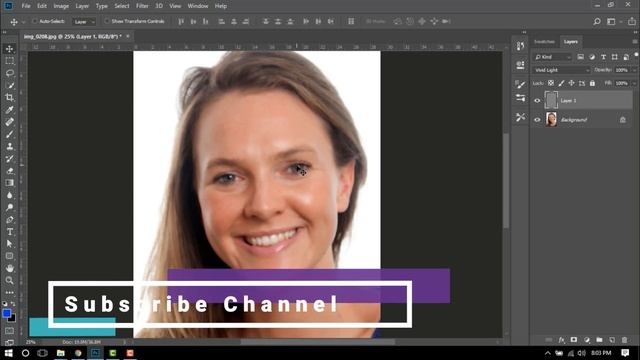The width and height of the screenshot is (640, 360).
Task: Select the Brush tool
Action: click(9, 134)
